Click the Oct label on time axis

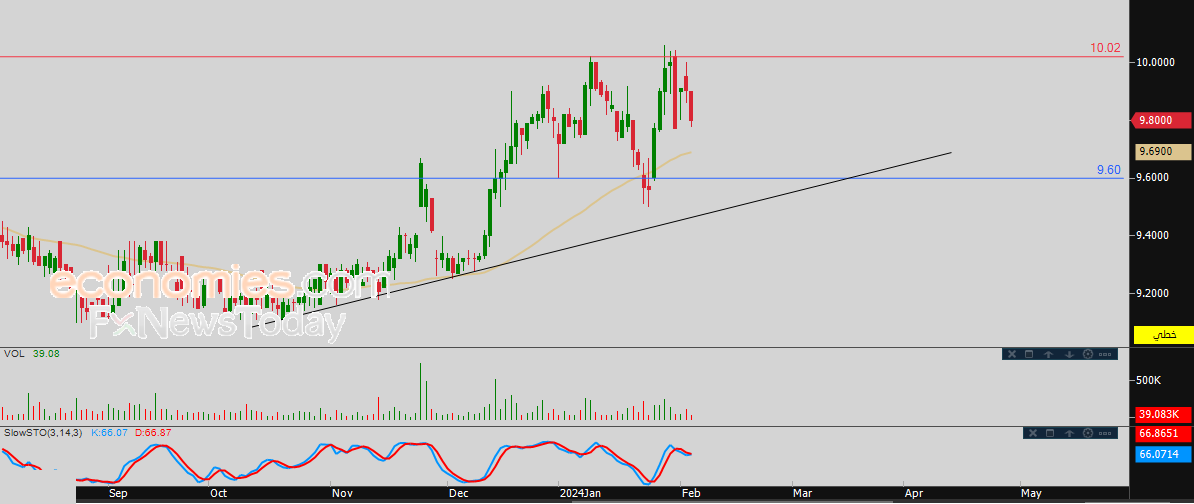pos(219,493)
